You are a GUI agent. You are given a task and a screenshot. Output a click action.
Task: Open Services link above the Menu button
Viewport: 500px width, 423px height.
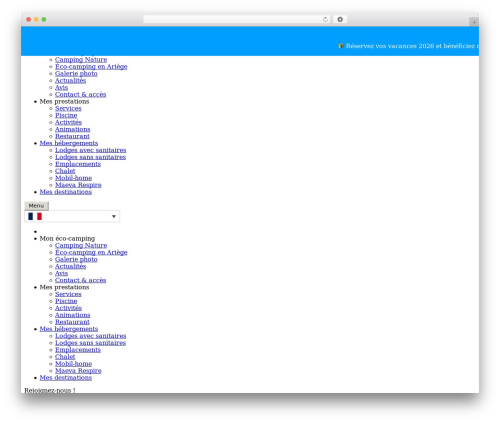68,108
